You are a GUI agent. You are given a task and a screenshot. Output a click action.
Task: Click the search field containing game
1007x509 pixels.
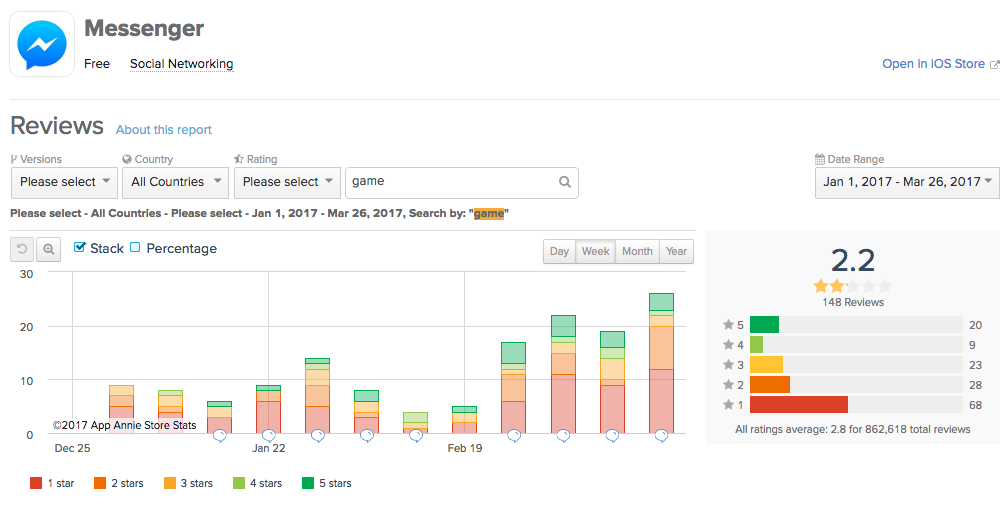(x=462, y=182)
